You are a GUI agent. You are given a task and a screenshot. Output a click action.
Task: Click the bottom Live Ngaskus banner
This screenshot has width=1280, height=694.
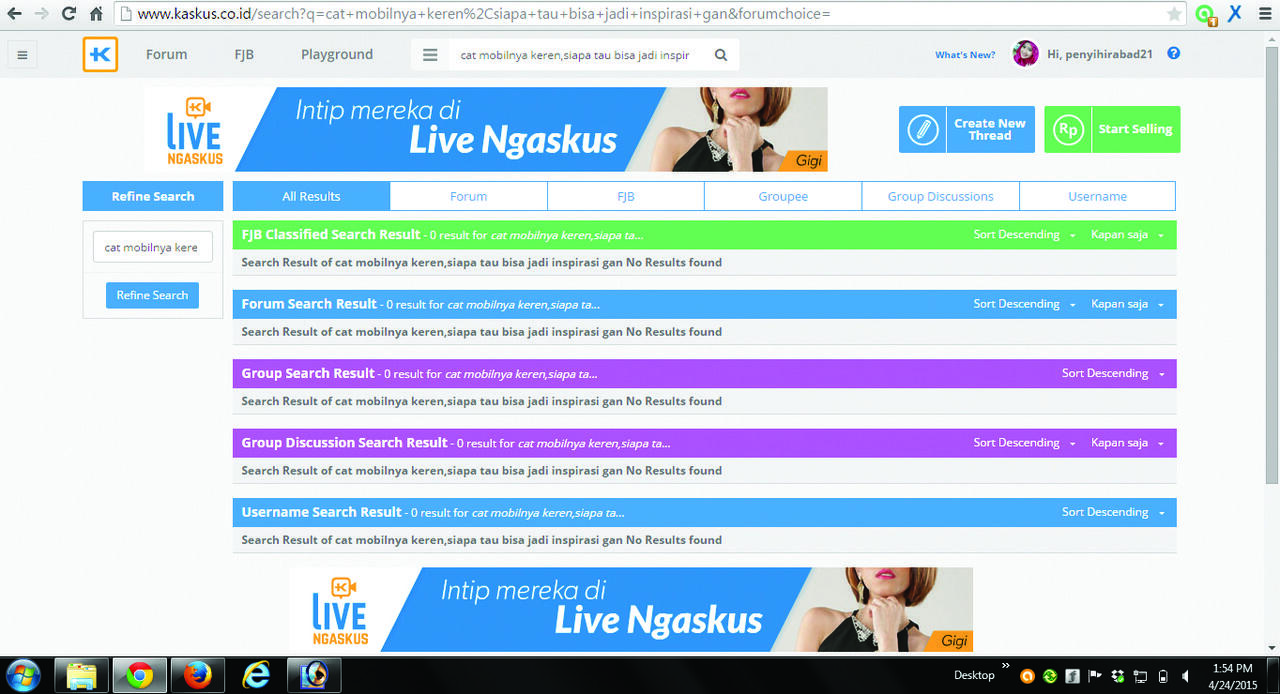(632, 609)
